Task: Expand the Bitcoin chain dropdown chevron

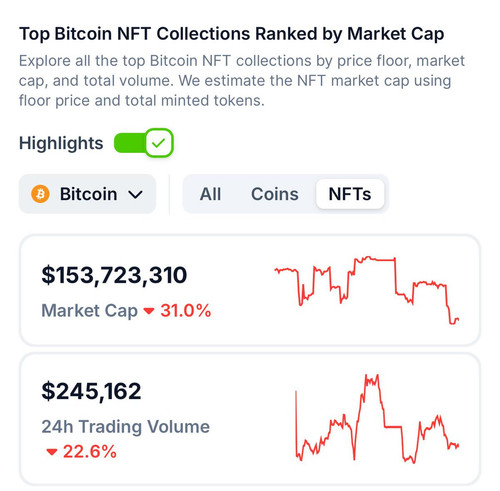Action: 135,194
